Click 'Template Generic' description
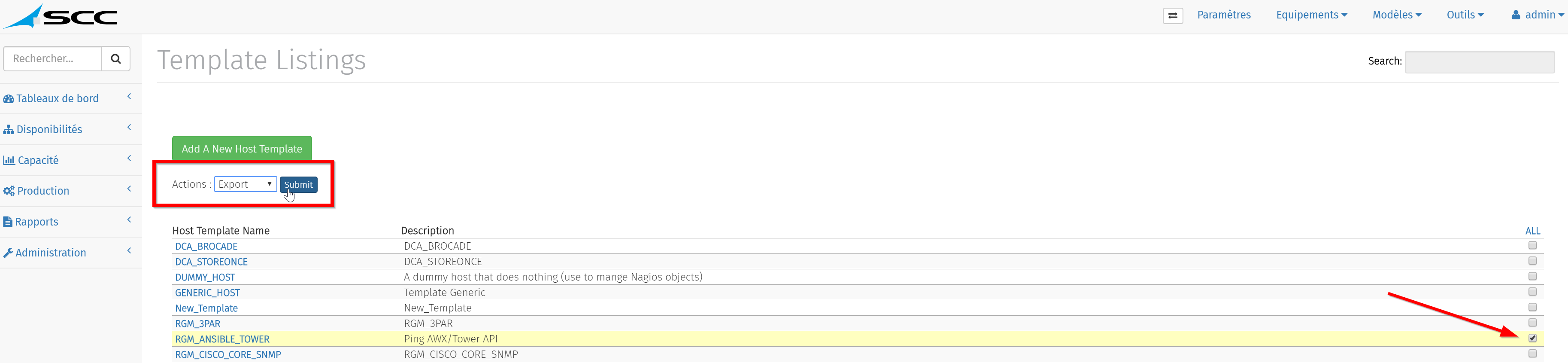 444,293
